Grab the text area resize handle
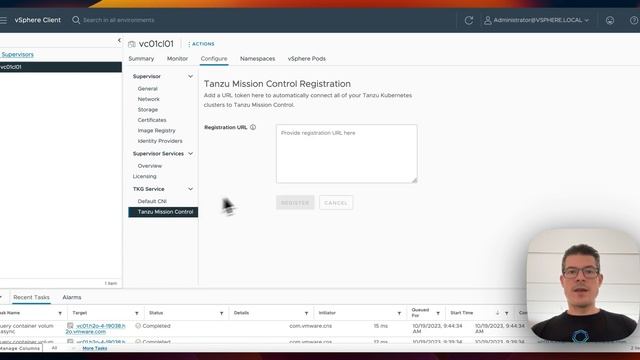The image size is (640, 360). pos(414,180)
